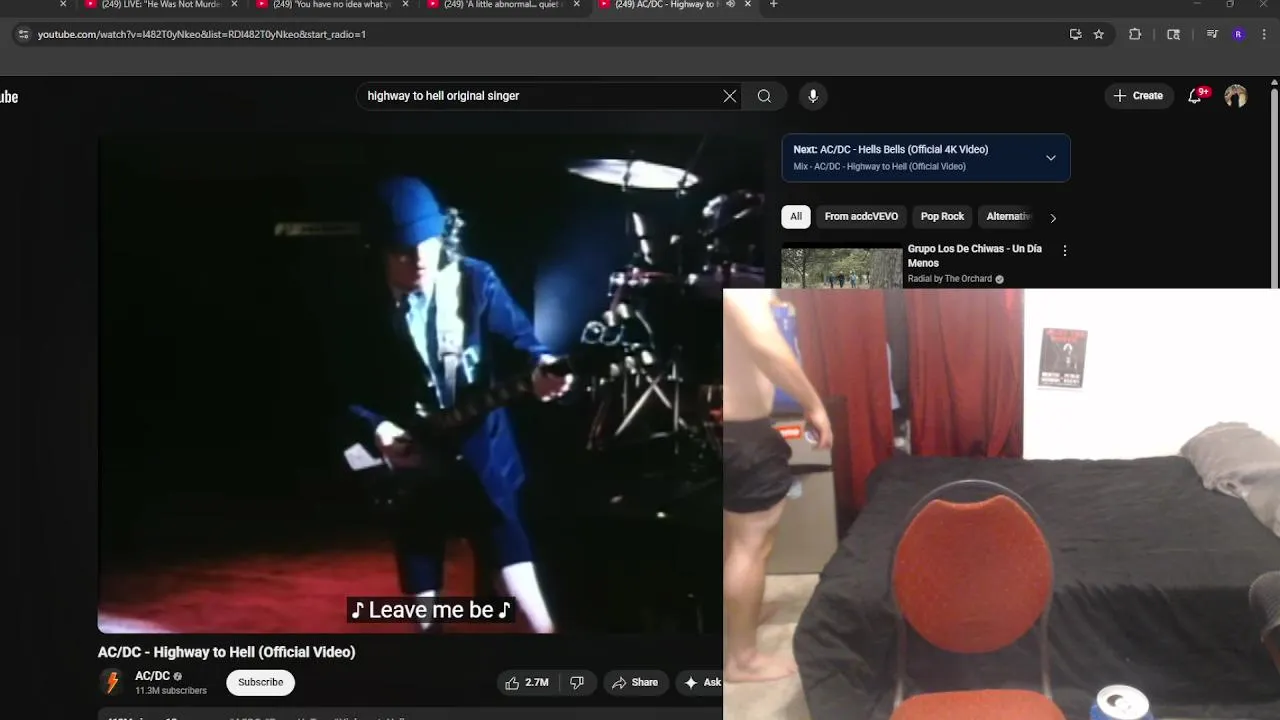Open the browser extensions puzzle icon
Image resolution: width=1280 pixels, height=720 pixels.
(1135, 34)
